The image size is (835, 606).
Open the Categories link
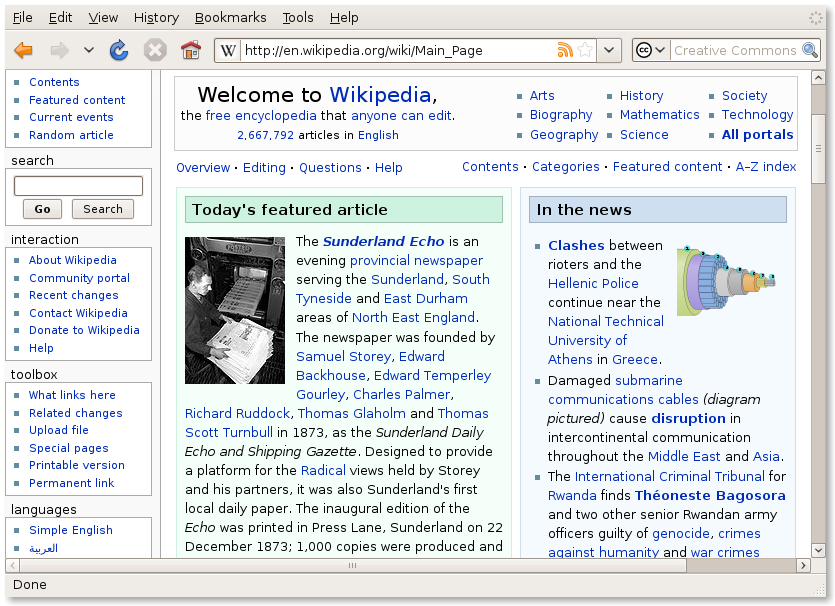click(566, 167)
